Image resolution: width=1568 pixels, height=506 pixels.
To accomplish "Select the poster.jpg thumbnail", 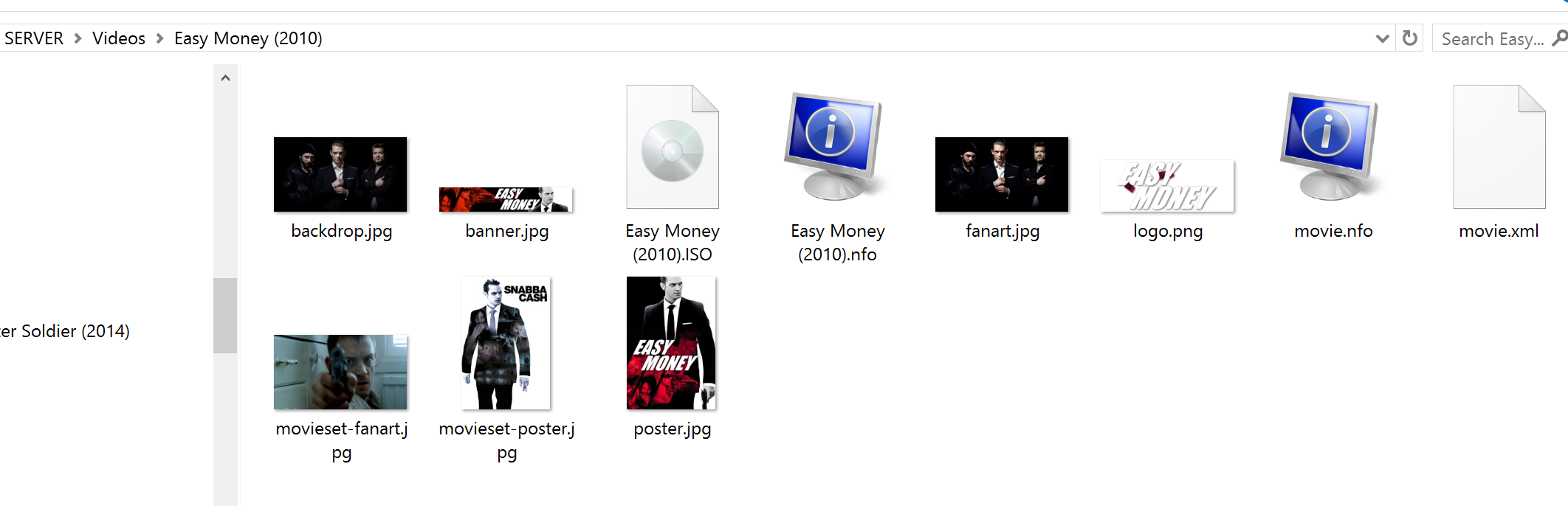I will 671,343.
